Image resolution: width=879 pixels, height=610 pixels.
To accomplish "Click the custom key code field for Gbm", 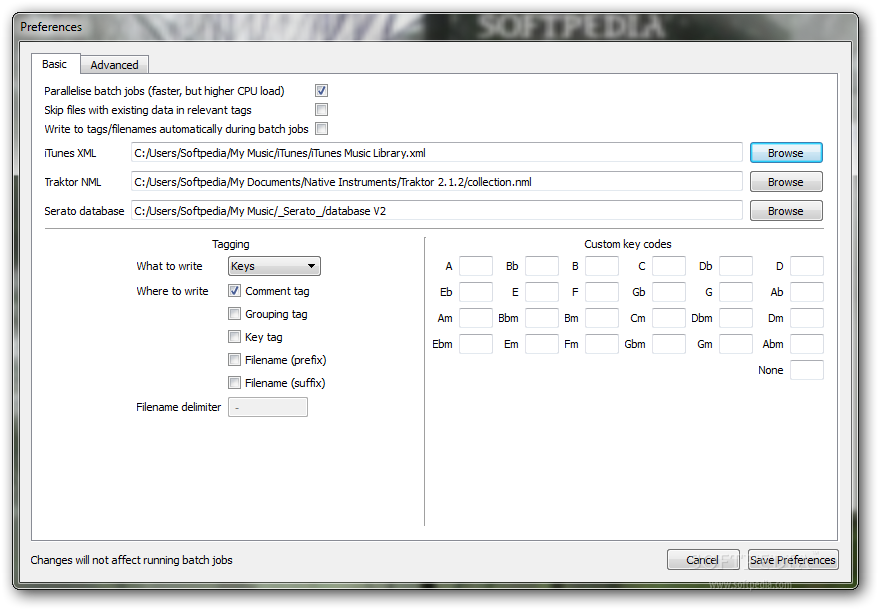I will [669, 344].
